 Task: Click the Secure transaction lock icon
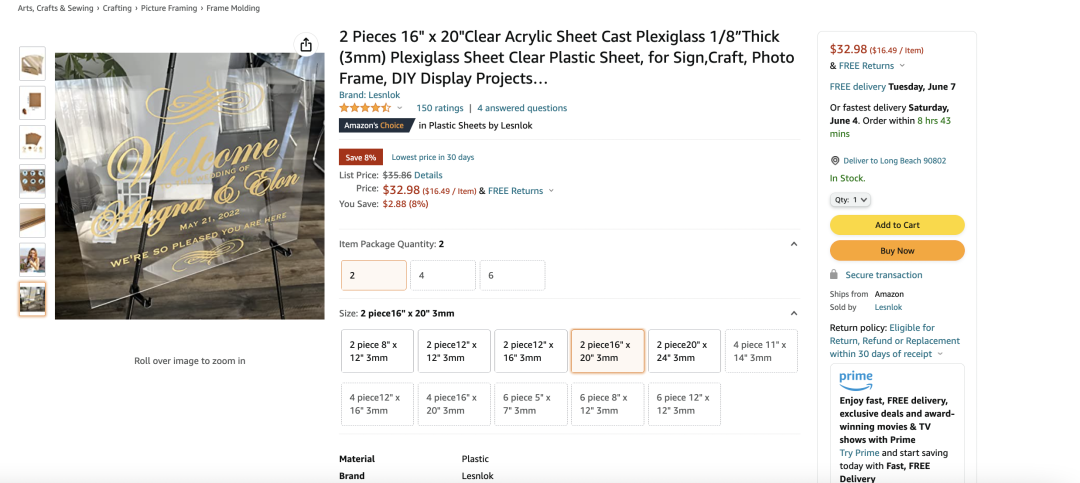(834, 275)
